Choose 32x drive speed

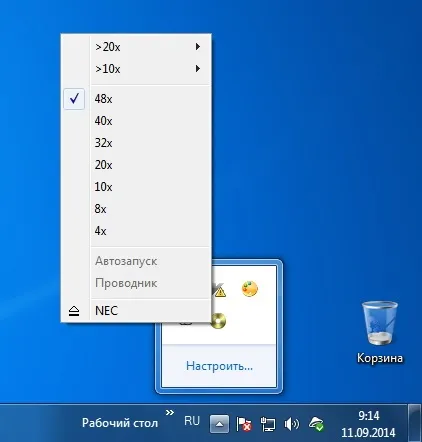coord(136,143)
